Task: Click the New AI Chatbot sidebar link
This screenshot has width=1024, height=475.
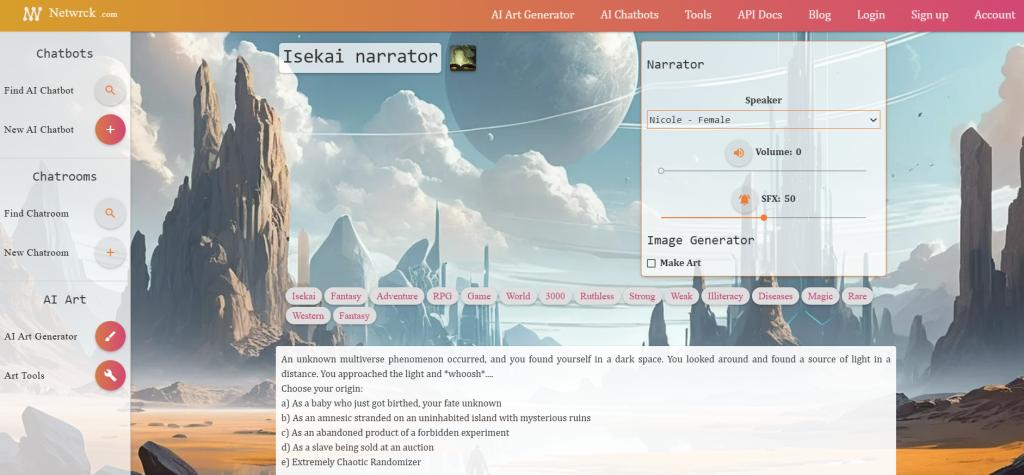Action: (39, 129)
